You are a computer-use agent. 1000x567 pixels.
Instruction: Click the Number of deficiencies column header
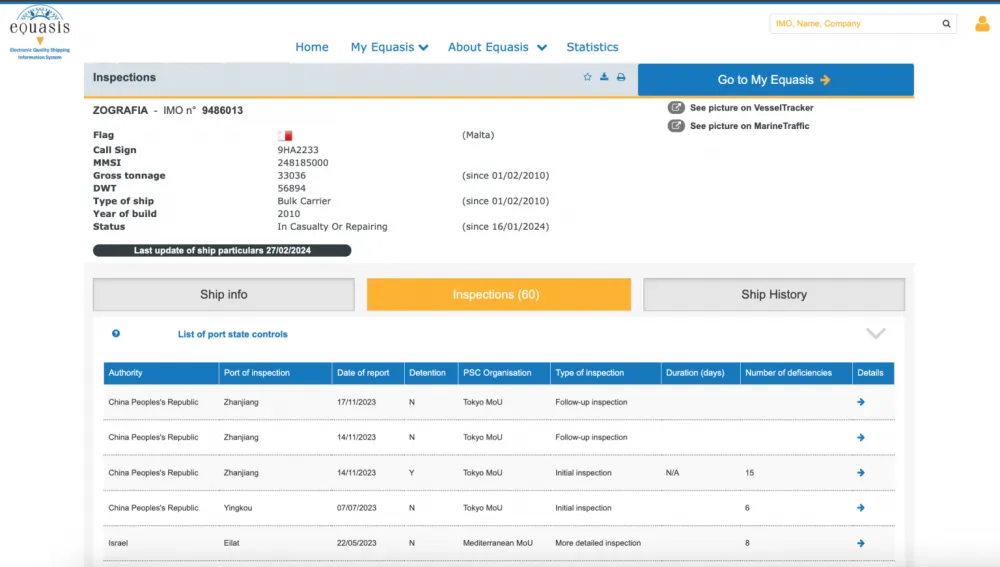pyautogui.click(x=796, y=373)
